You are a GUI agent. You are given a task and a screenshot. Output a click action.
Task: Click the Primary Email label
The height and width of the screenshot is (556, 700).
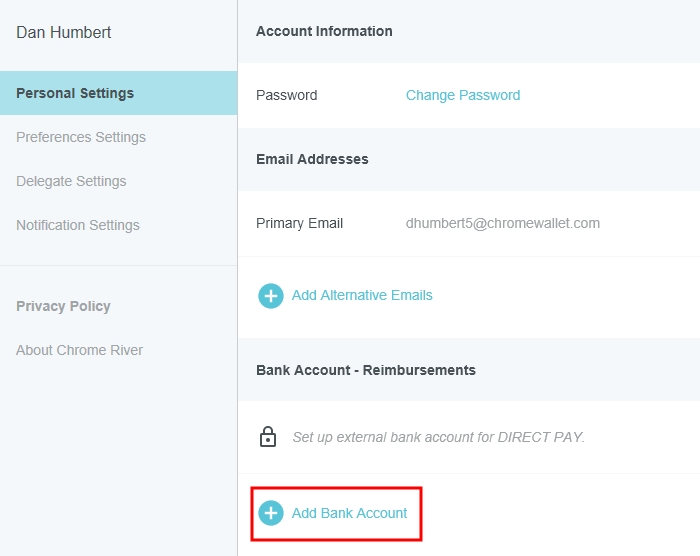coord(299,223)
